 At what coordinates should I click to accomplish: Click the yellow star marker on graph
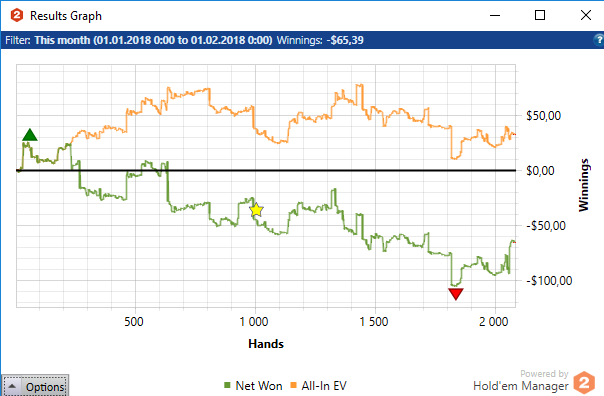[x=256, y=210]
